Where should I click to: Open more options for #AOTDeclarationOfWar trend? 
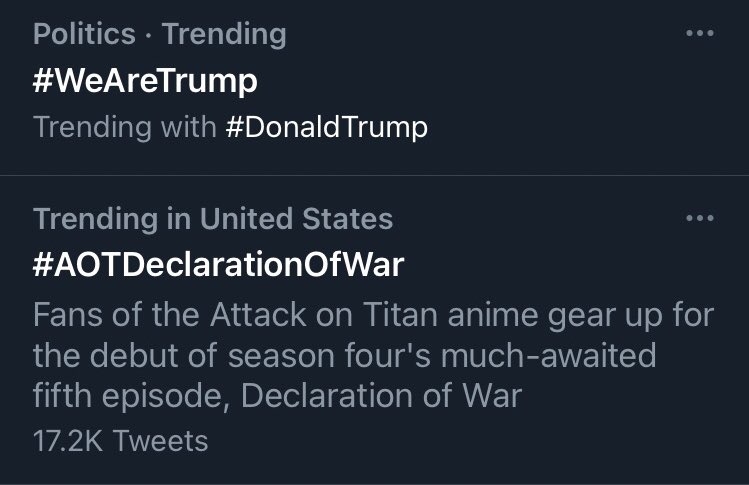[700, 218]
